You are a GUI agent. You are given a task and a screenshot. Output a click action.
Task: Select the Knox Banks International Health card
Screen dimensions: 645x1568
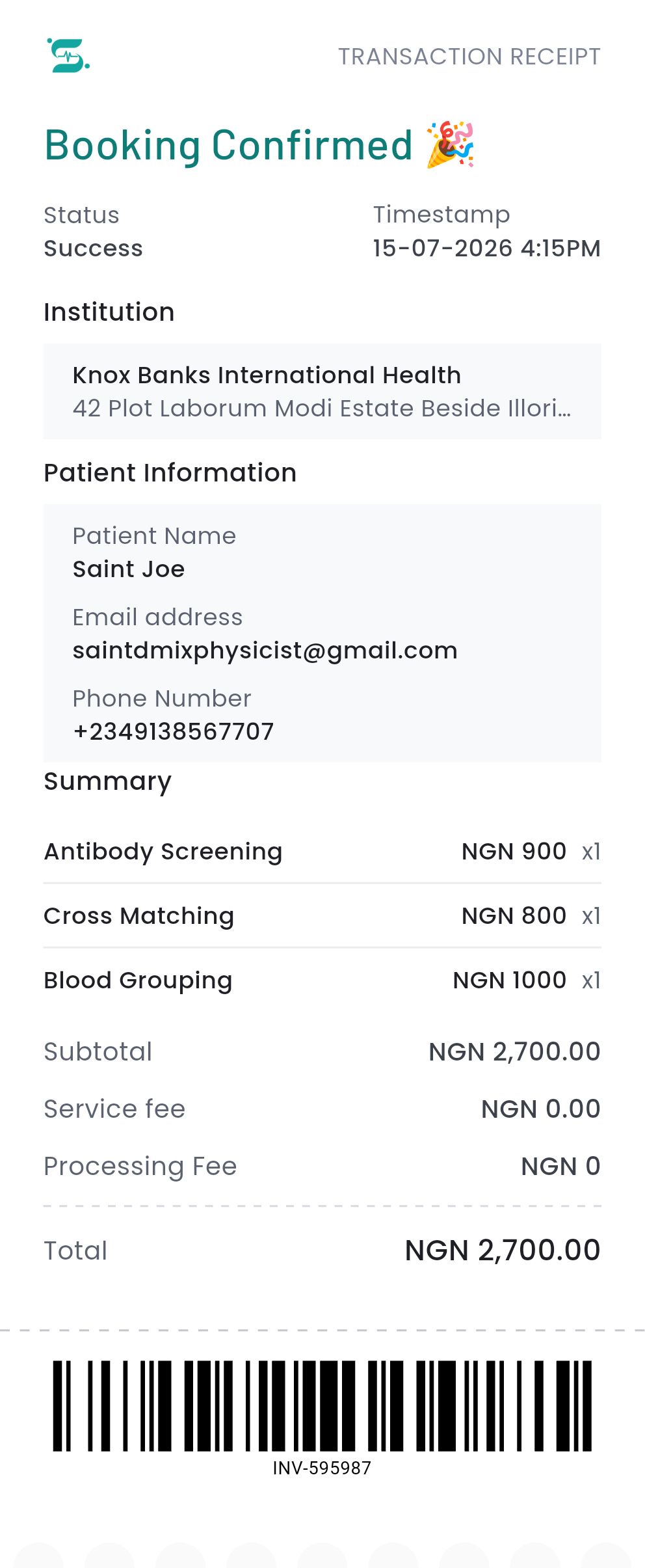click(322, 391)
